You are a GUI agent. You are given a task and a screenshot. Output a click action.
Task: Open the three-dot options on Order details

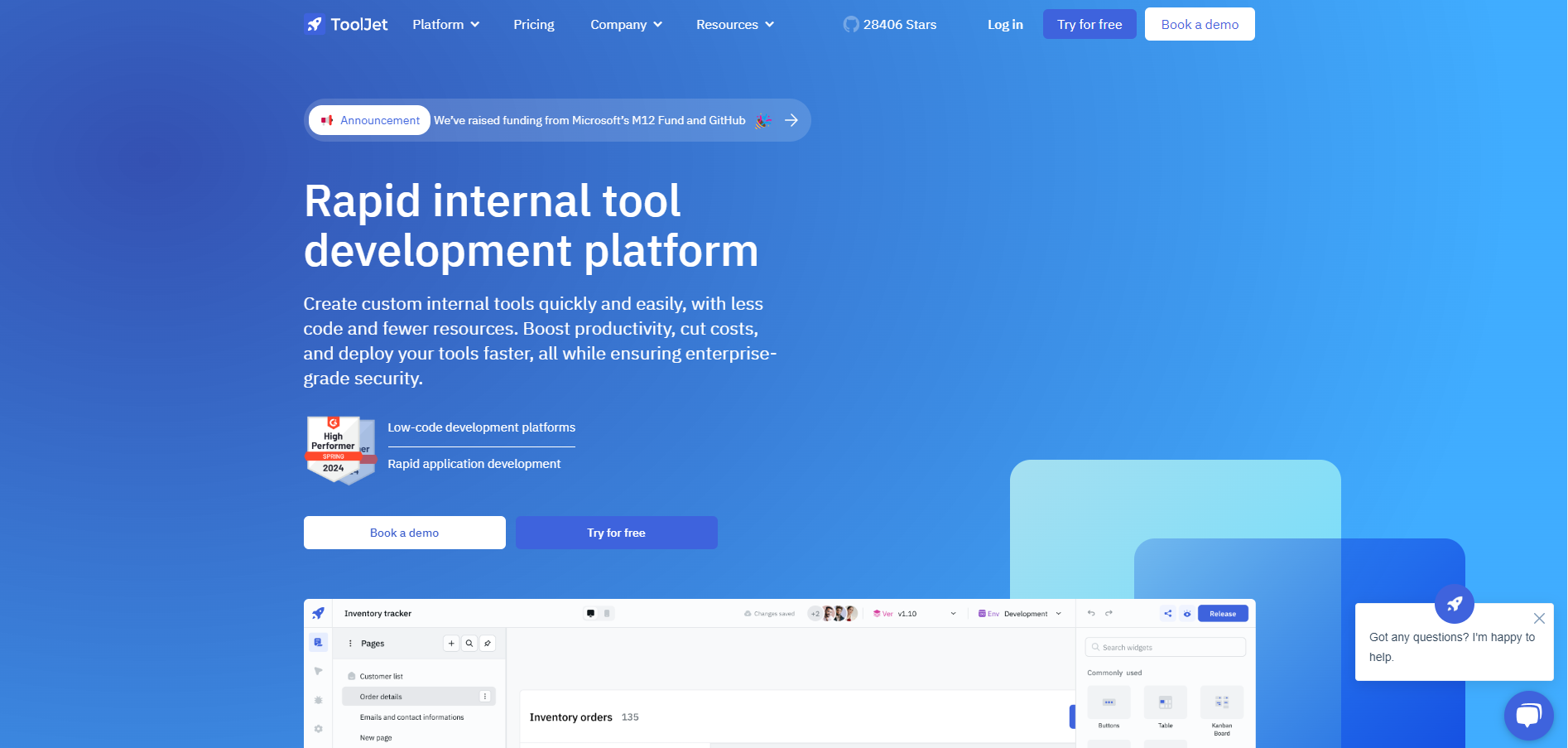[x=485, y=697]
